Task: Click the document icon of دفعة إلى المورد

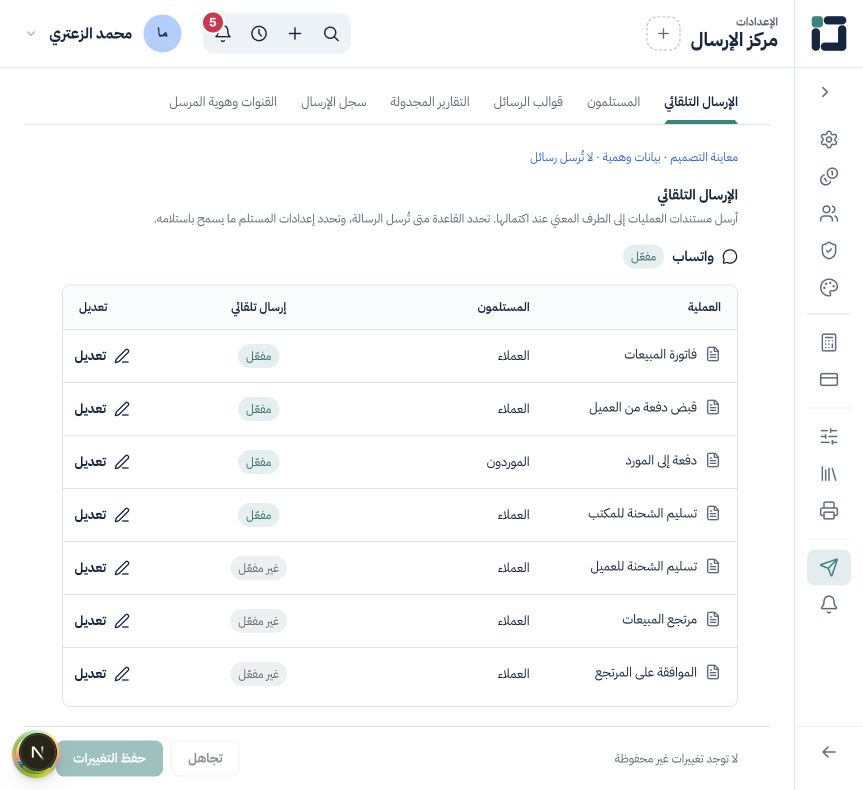Action: [713, 460]
